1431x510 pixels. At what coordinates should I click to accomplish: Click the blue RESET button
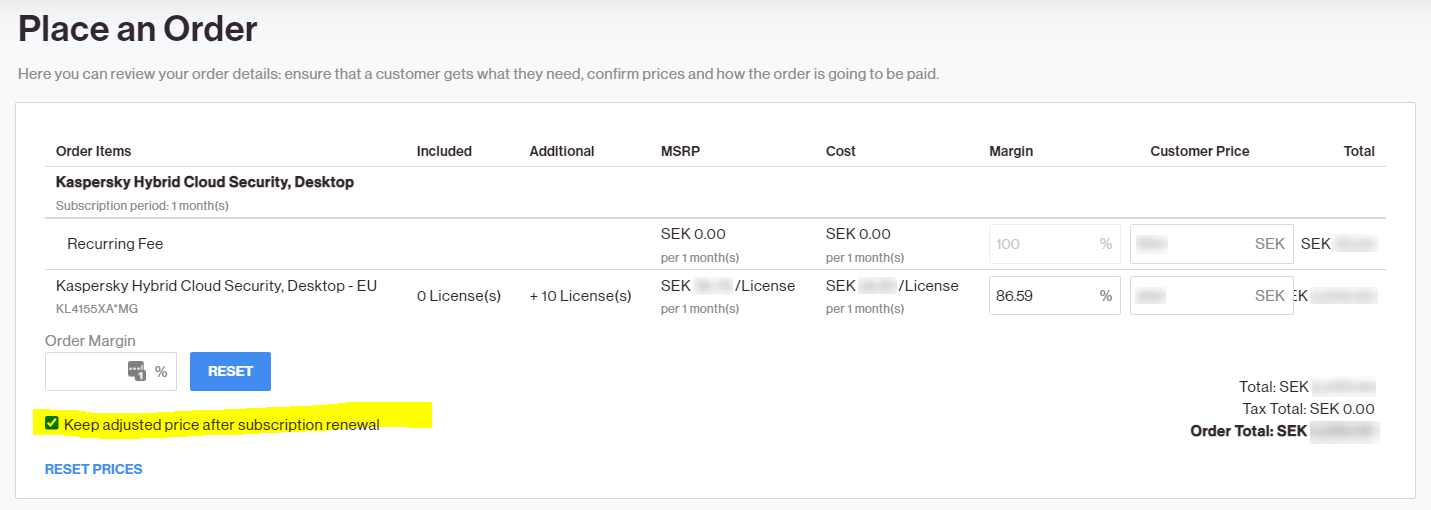(230, 371)
